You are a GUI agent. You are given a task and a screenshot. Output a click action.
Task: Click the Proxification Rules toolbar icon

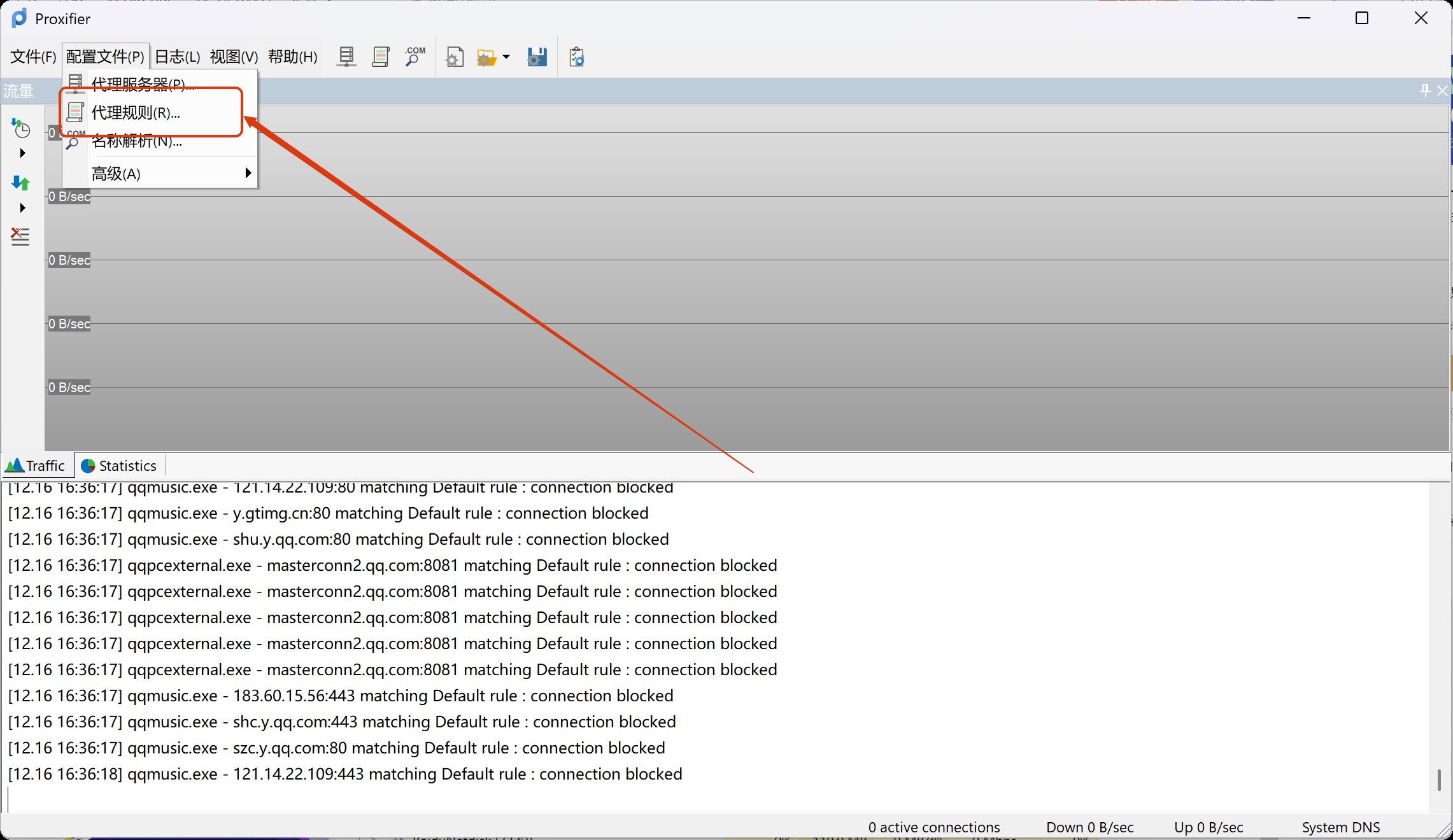(381, 57)
